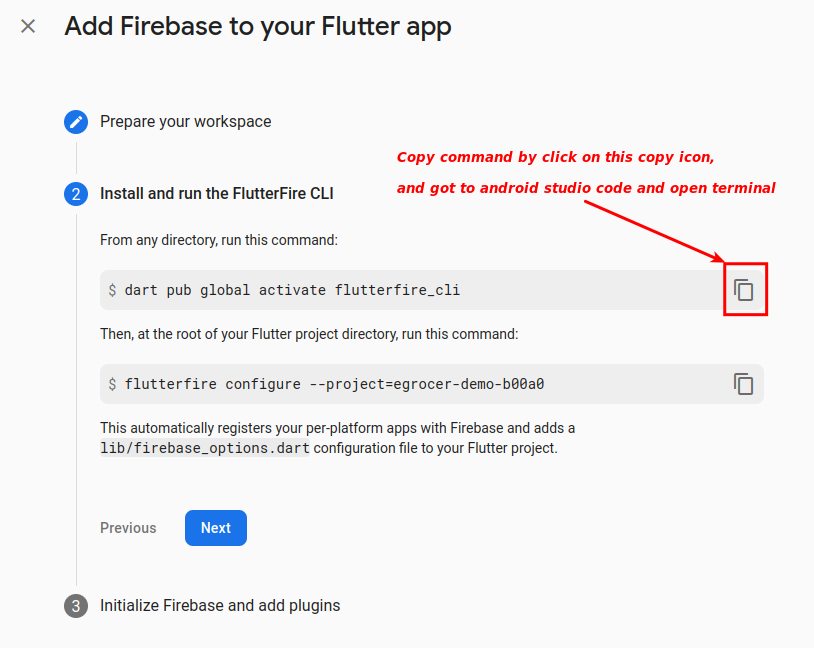
Task: Click the dart pub global activate command text
Action: tap(292, 290)
